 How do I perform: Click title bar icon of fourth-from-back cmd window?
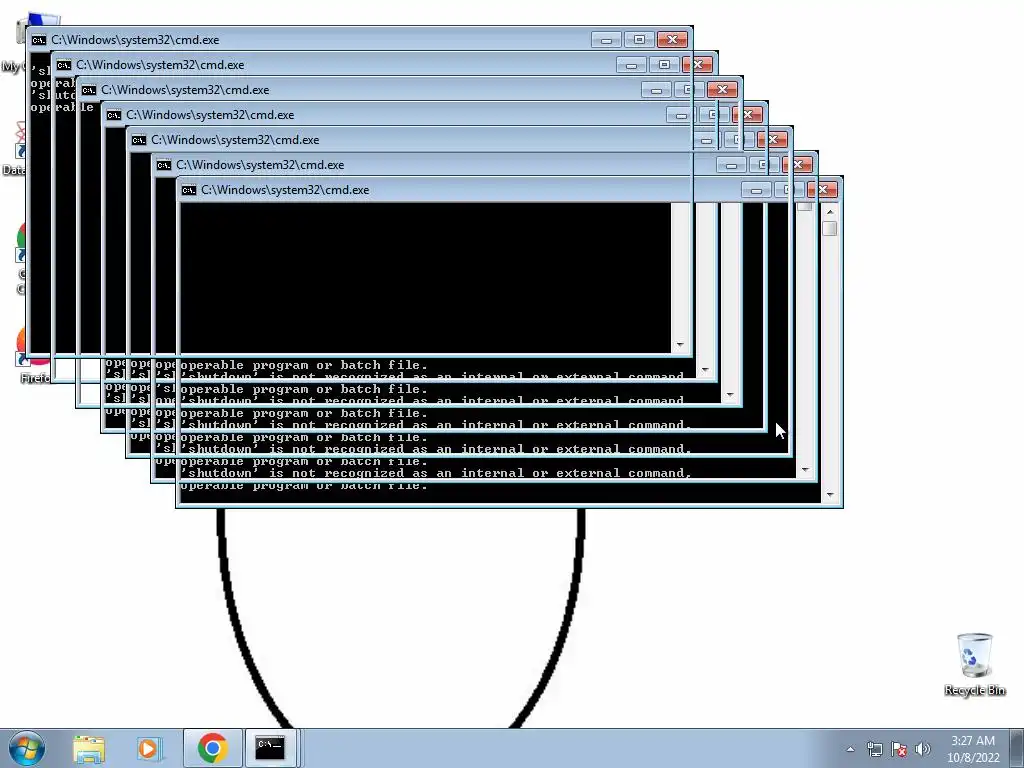(x=114, y=115)
